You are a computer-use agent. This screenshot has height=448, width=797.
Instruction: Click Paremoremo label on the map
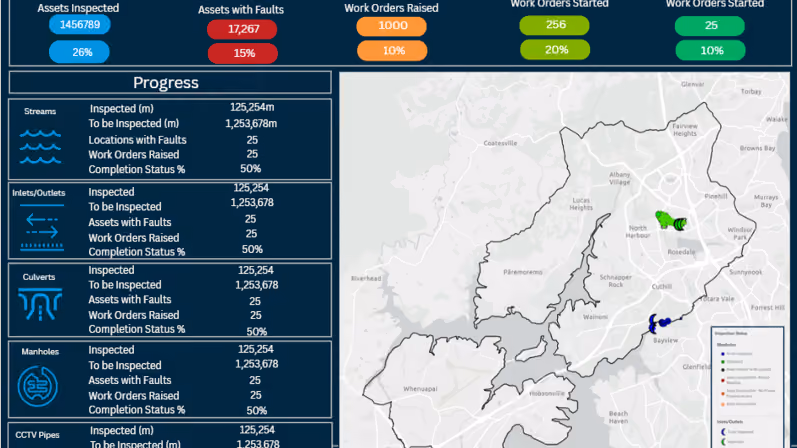[523, 272]
